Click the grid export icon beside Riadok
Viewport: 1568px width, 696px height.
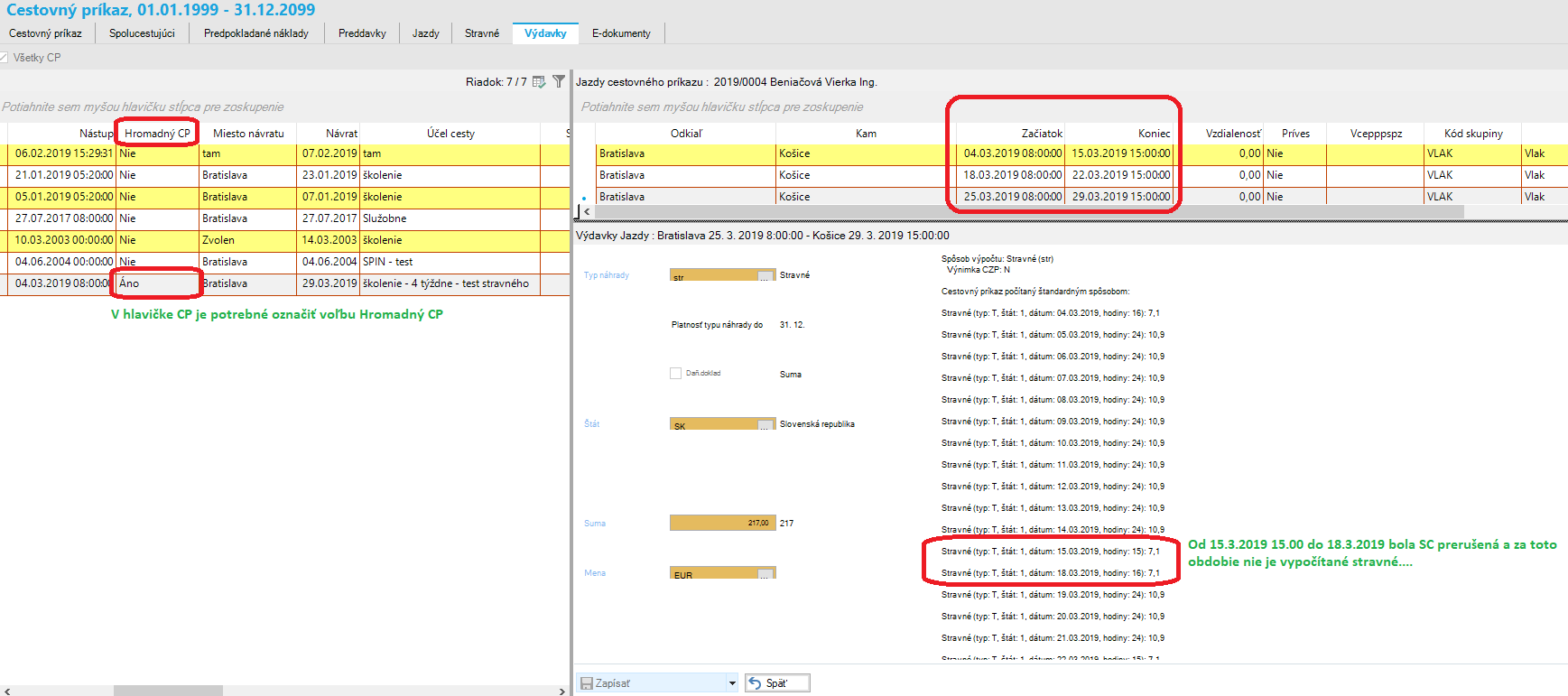click(539, 81)
